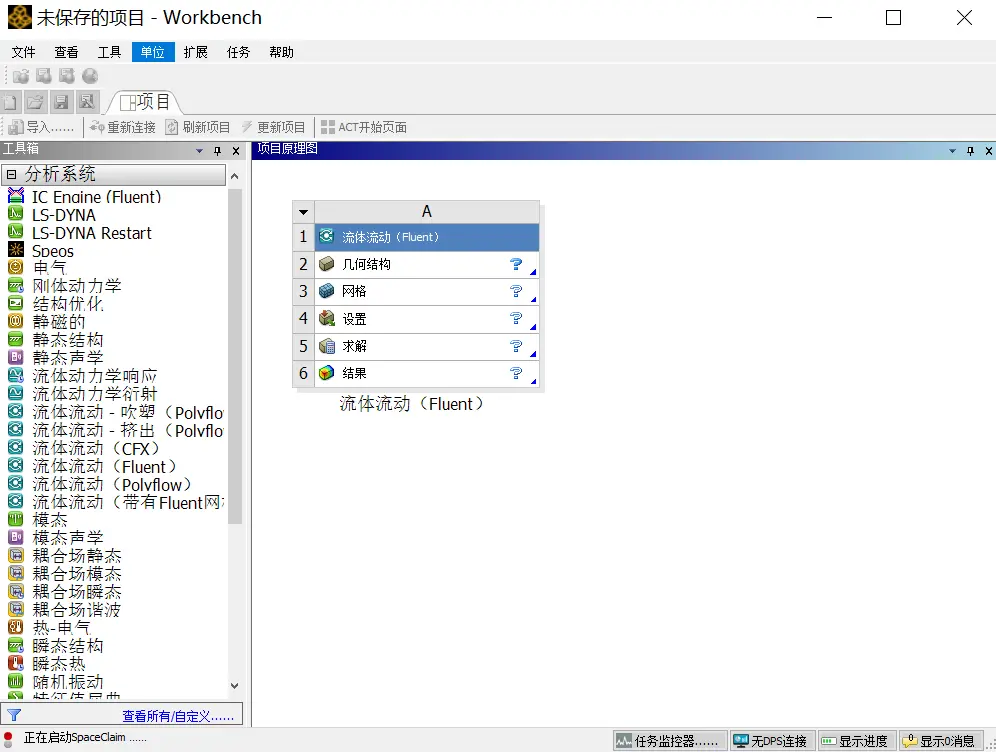Select the IC Engine (Fluent) system icon

(16, 196)
